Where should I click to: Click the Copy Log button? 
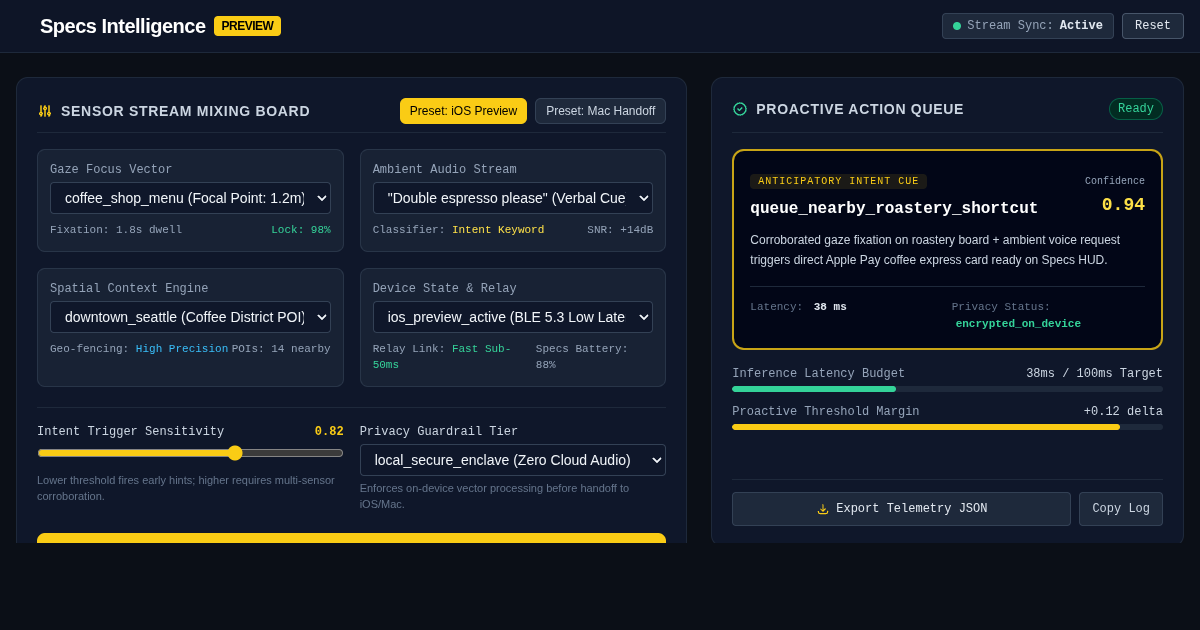click(1121, 509)
